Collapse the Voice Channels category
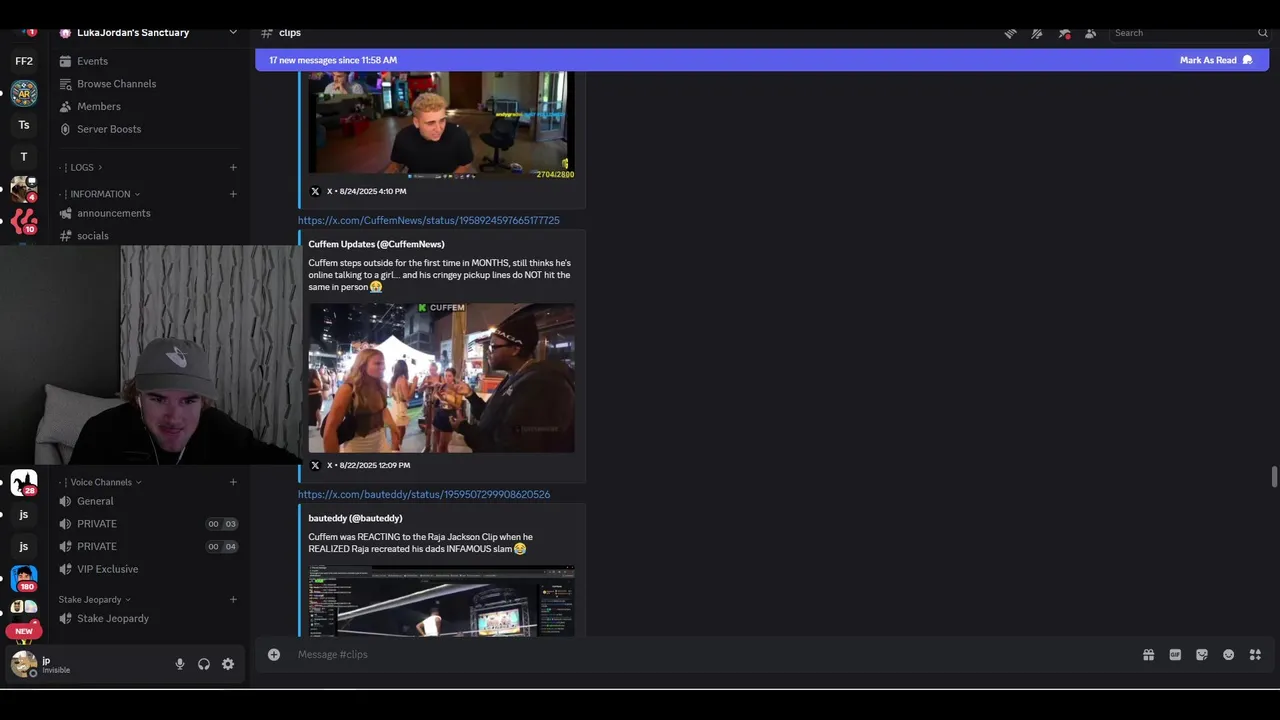 [101, 482]
